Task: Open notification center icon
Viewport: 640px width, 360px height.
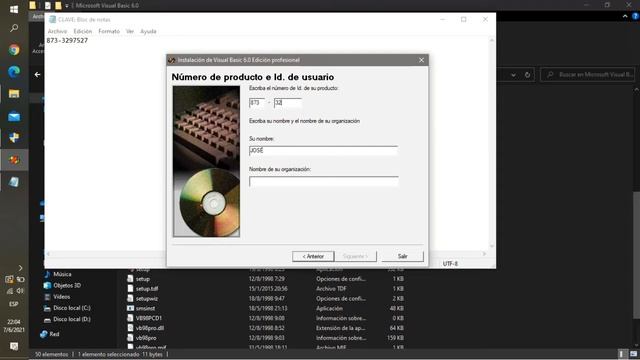Action: [14, 346]
